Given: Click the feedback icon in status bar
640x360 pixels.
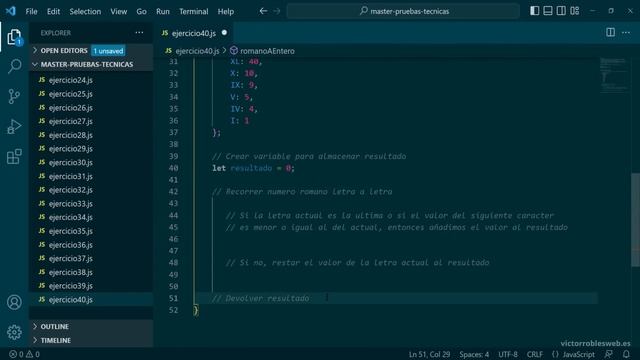Looking at the screenshot, I should pyautogui.click(x=609, y=354).
